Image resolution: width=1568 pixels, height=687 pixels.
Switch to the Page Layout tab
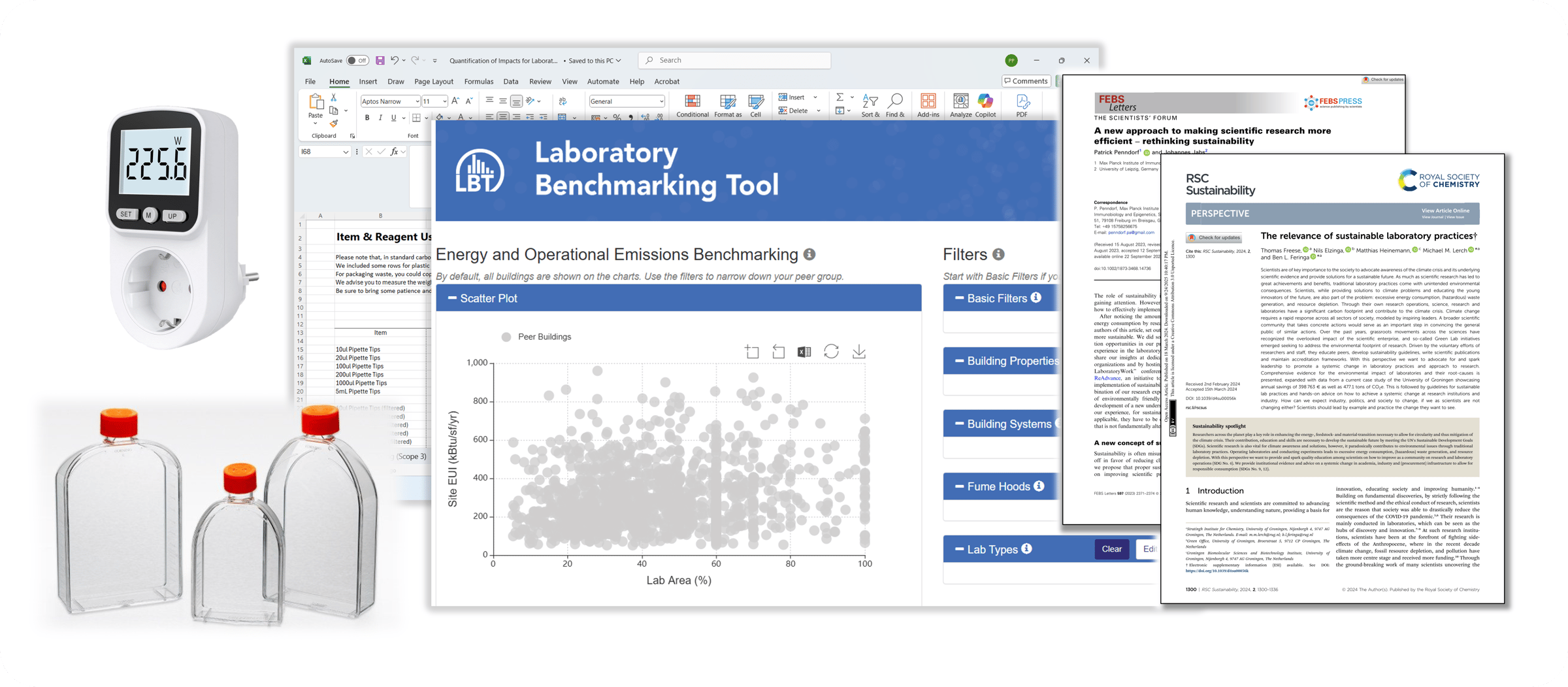tap(433, 82)
